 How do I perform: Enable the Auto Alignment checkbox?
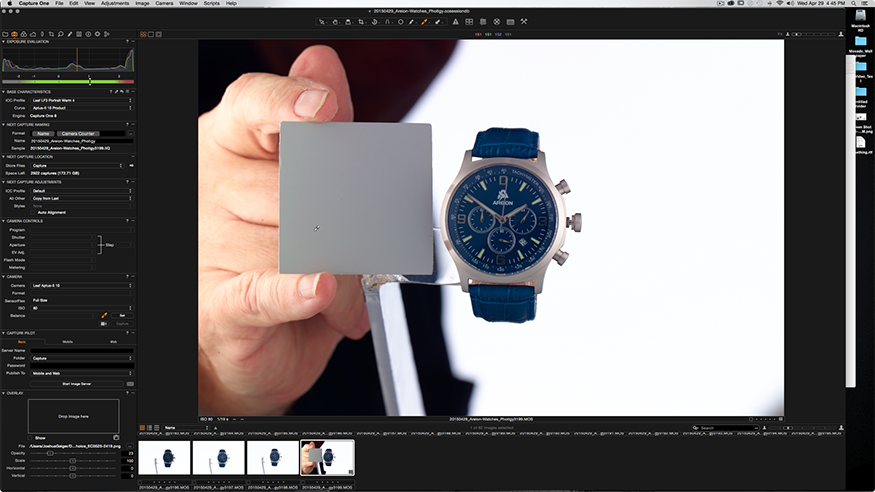coord(33,213)
